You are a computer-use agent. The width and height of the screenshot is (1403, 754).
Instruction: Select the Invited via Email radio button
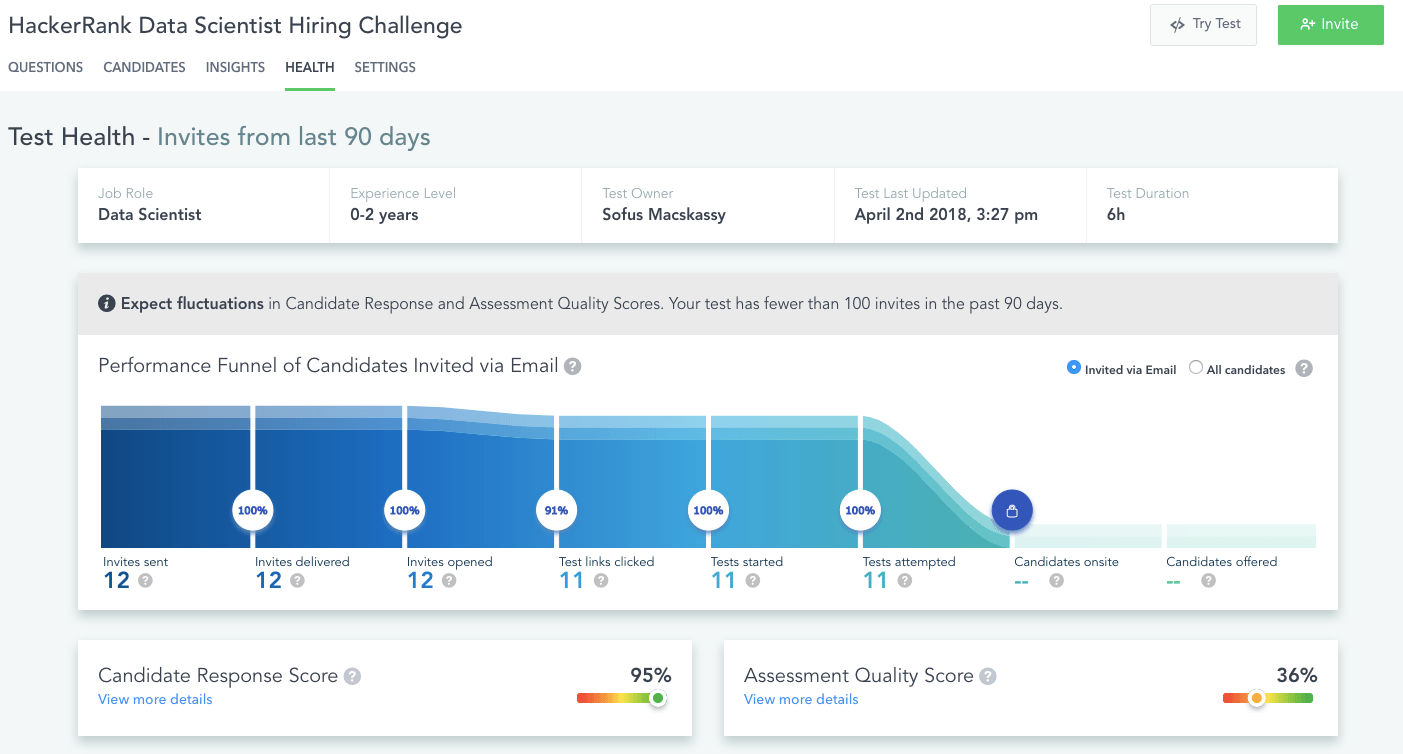(1075, 368)
